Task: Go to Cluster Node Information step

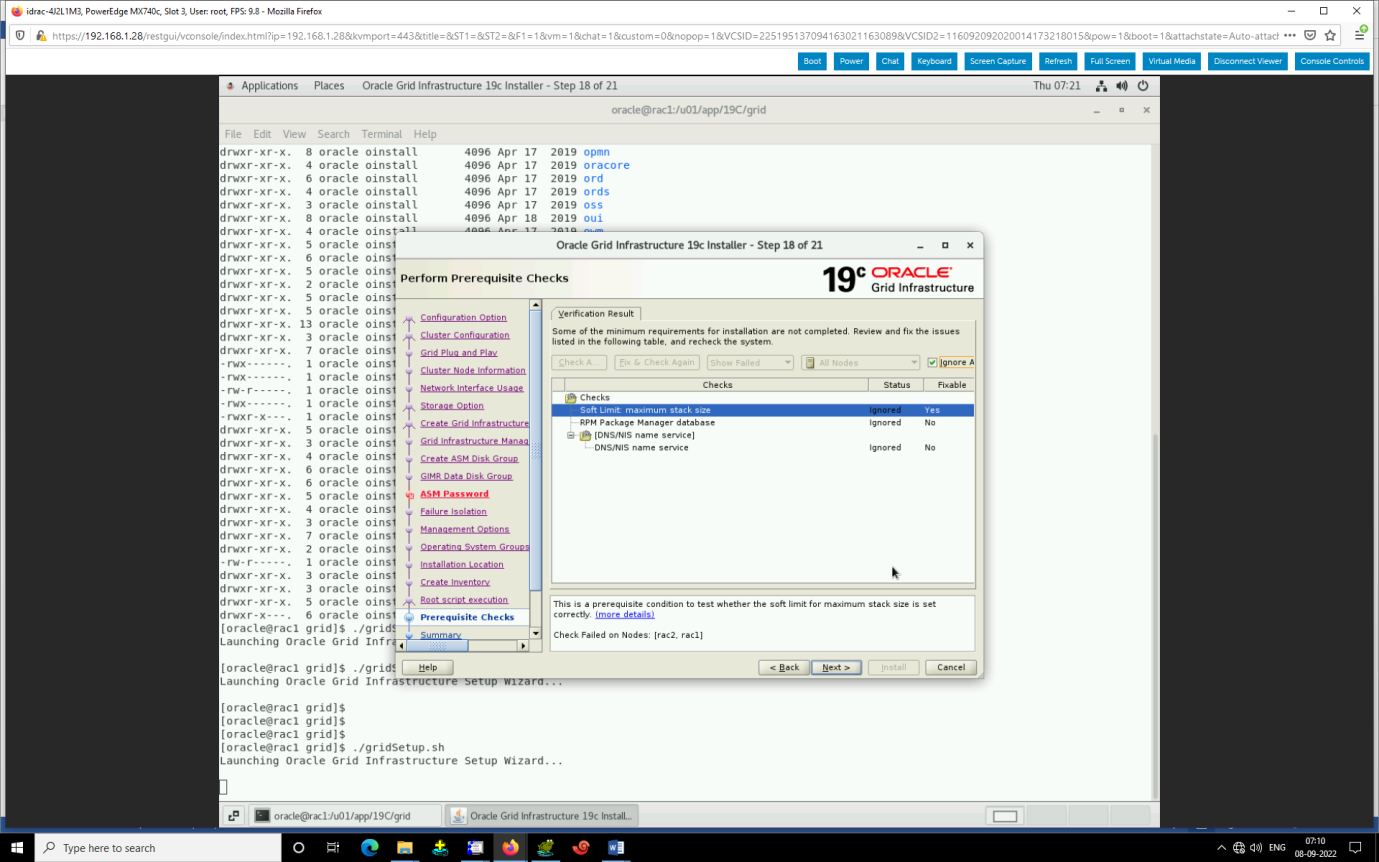Action: click(x=473, y=370)
